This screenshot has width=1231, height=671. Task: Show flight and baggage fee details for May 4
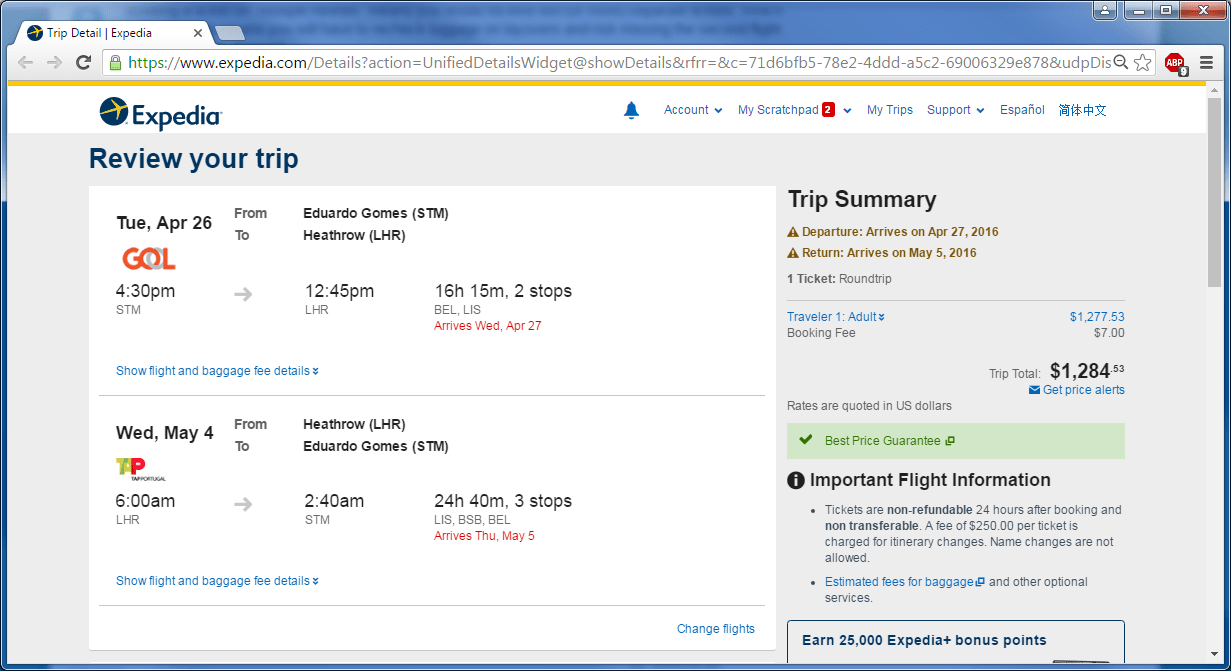point(217,581)
